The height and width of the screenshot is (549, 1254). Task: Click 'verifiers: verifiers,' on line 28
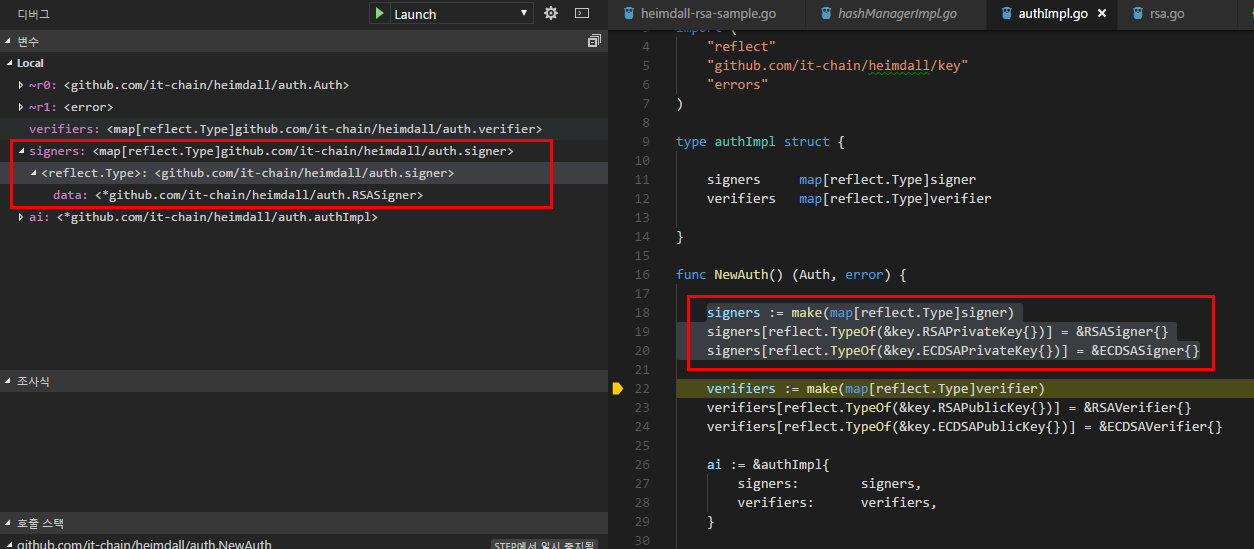837,503
